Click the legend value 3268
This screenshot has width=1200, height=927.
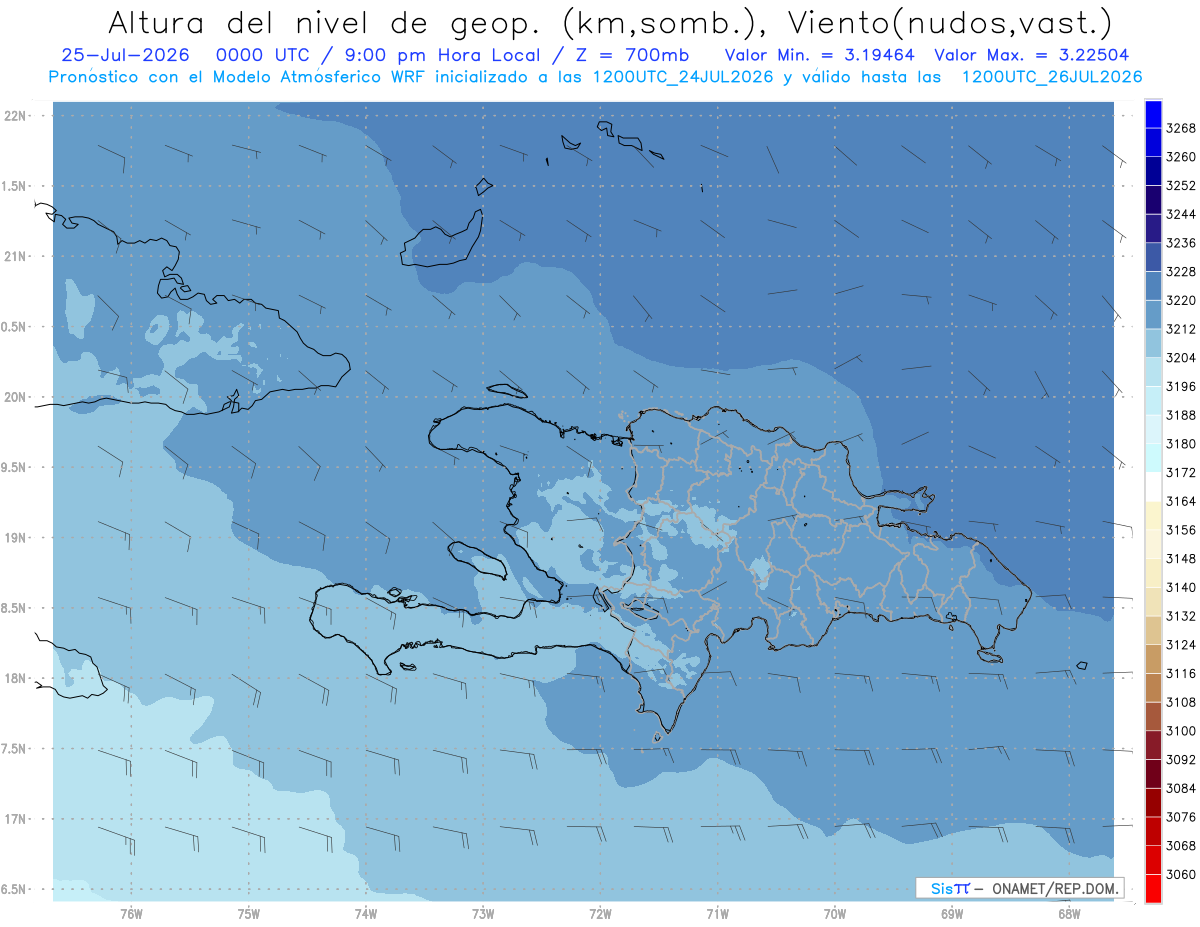[1181, 128]
